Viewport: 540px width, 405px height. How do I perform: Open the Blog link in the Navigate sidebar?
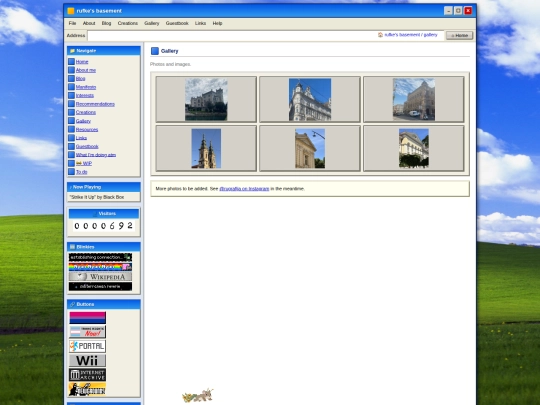80,79
